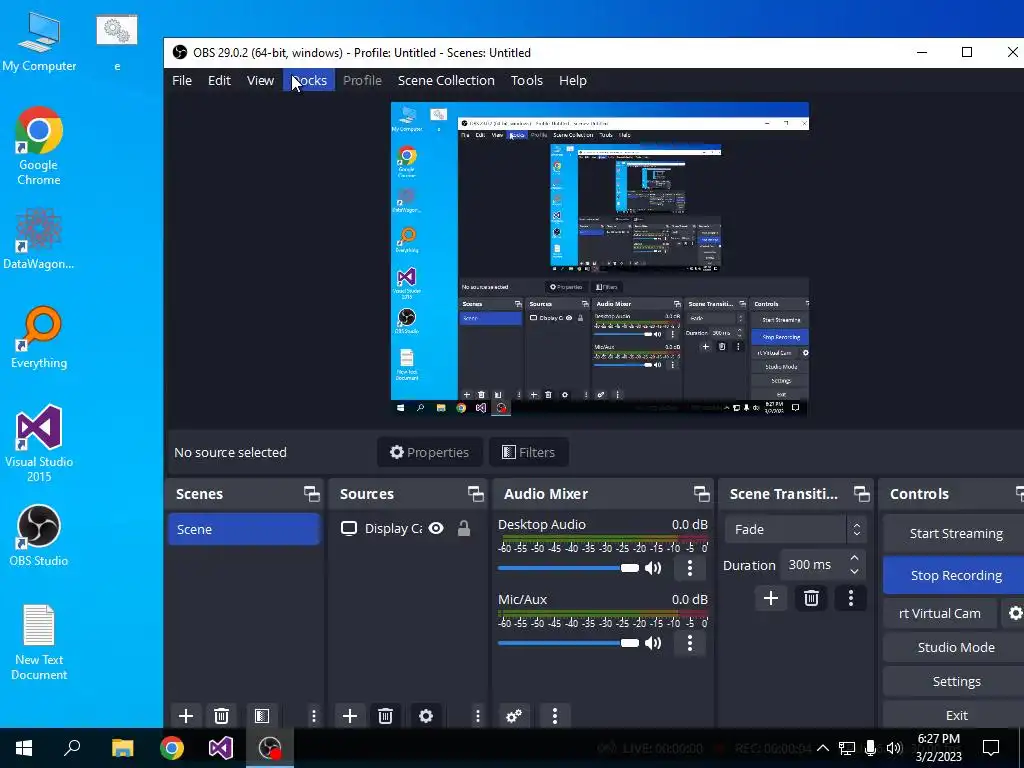Open Google Chrome desktop shortcut
The height and width of the screenshot is (768, 1024).
click(x=39, y=146)
